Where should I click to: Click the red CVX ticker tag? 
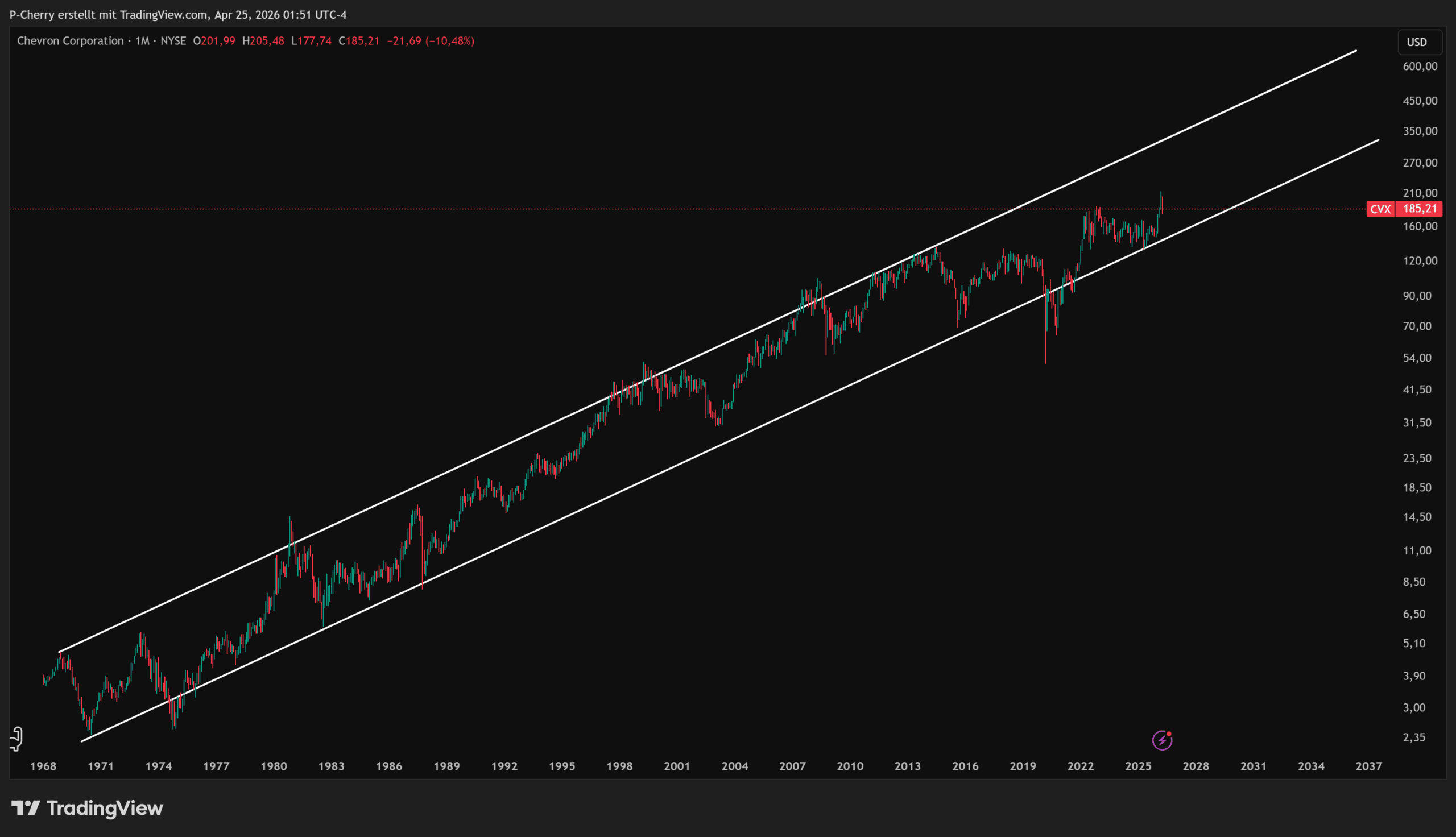1380,209
